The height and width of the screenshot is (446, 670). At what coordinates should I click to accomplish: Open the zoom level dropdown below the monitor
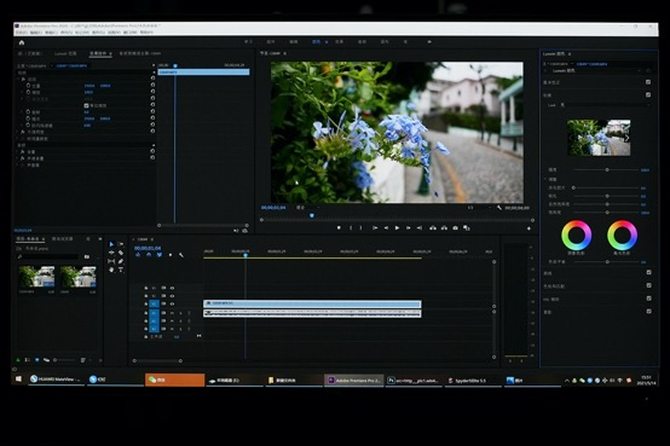302,208
